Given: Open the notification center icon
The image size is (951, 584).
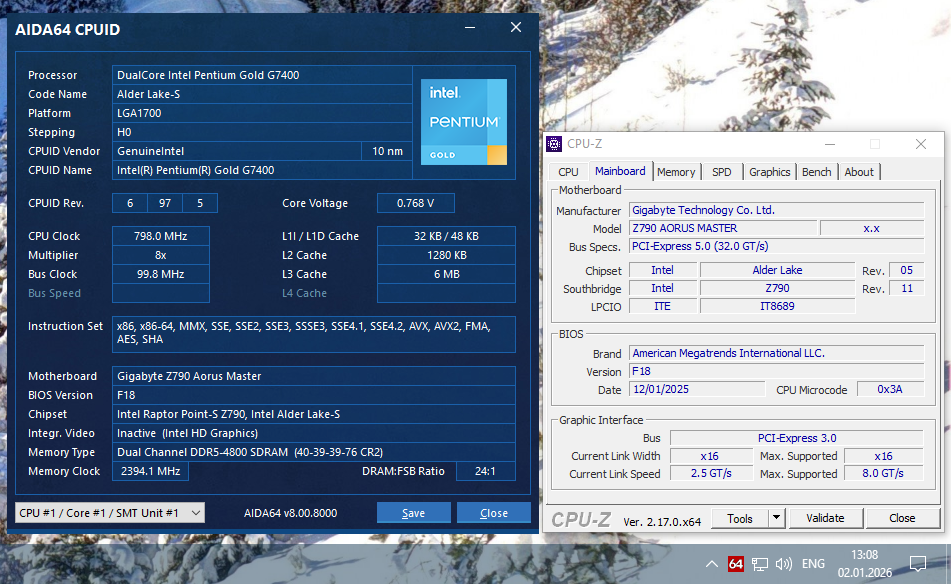Looking at the screenshot, I should coord(917,564).
